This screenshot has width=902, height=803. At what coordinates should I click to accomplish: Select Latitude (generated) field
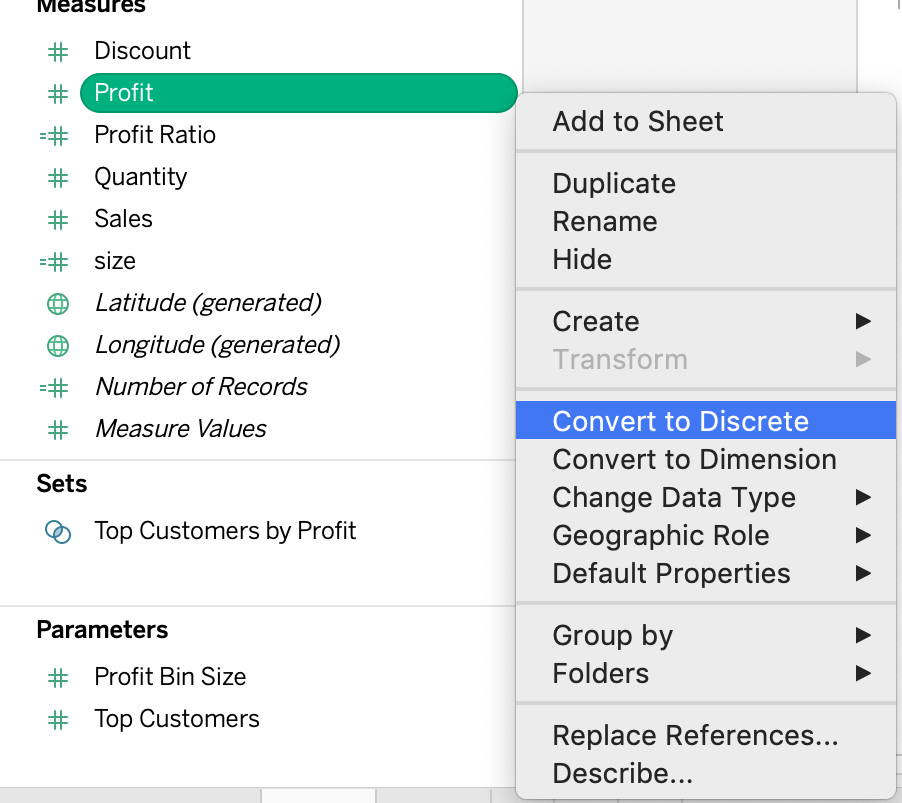coord(208,303)
